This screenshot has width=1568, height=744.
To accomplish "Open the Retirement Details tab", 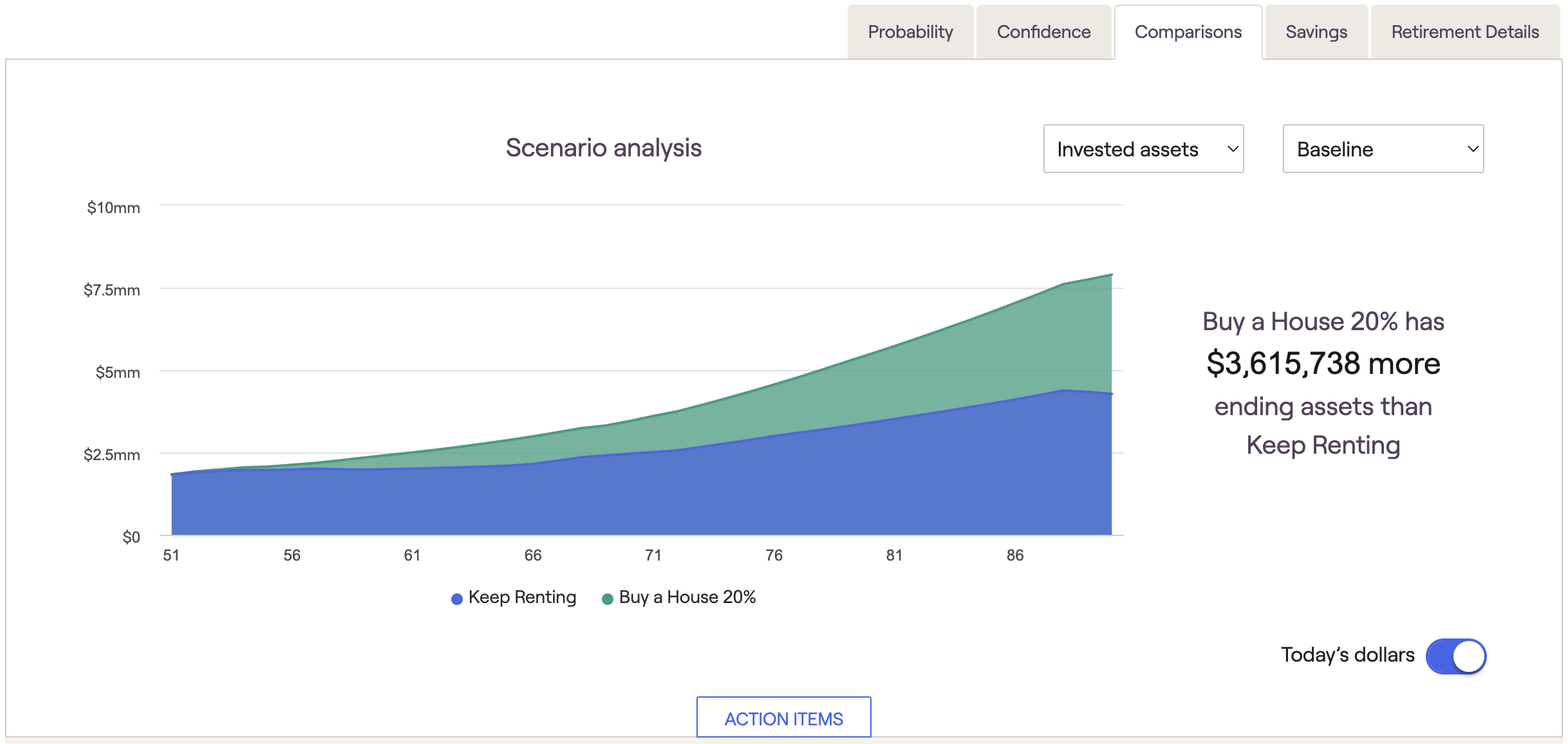I will click(1465, 32).
